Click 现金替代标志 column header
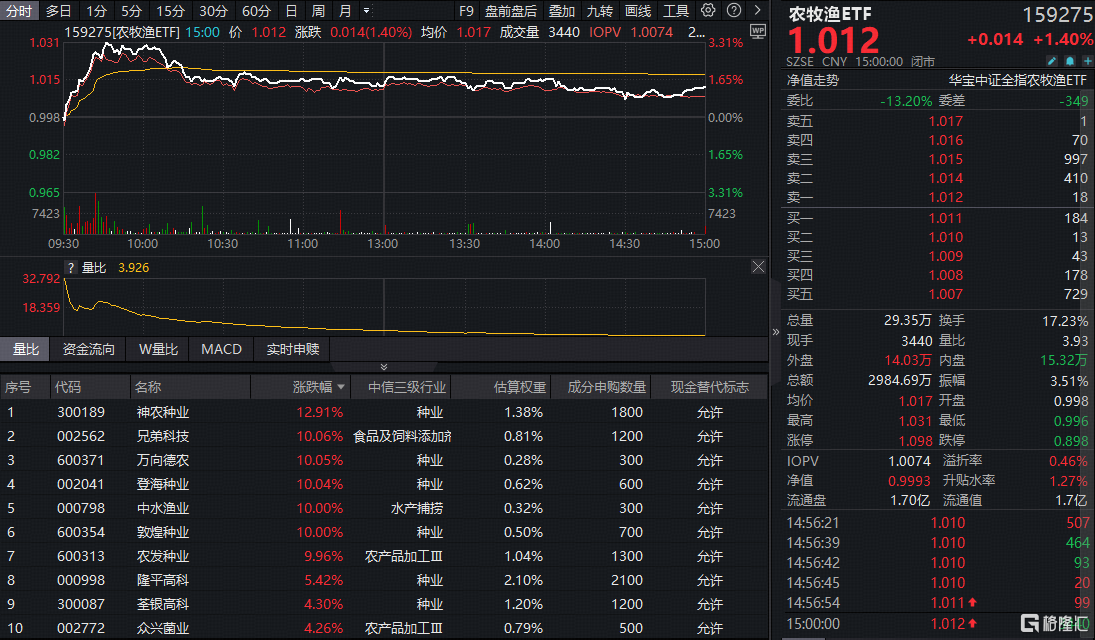 pos(710,387)
